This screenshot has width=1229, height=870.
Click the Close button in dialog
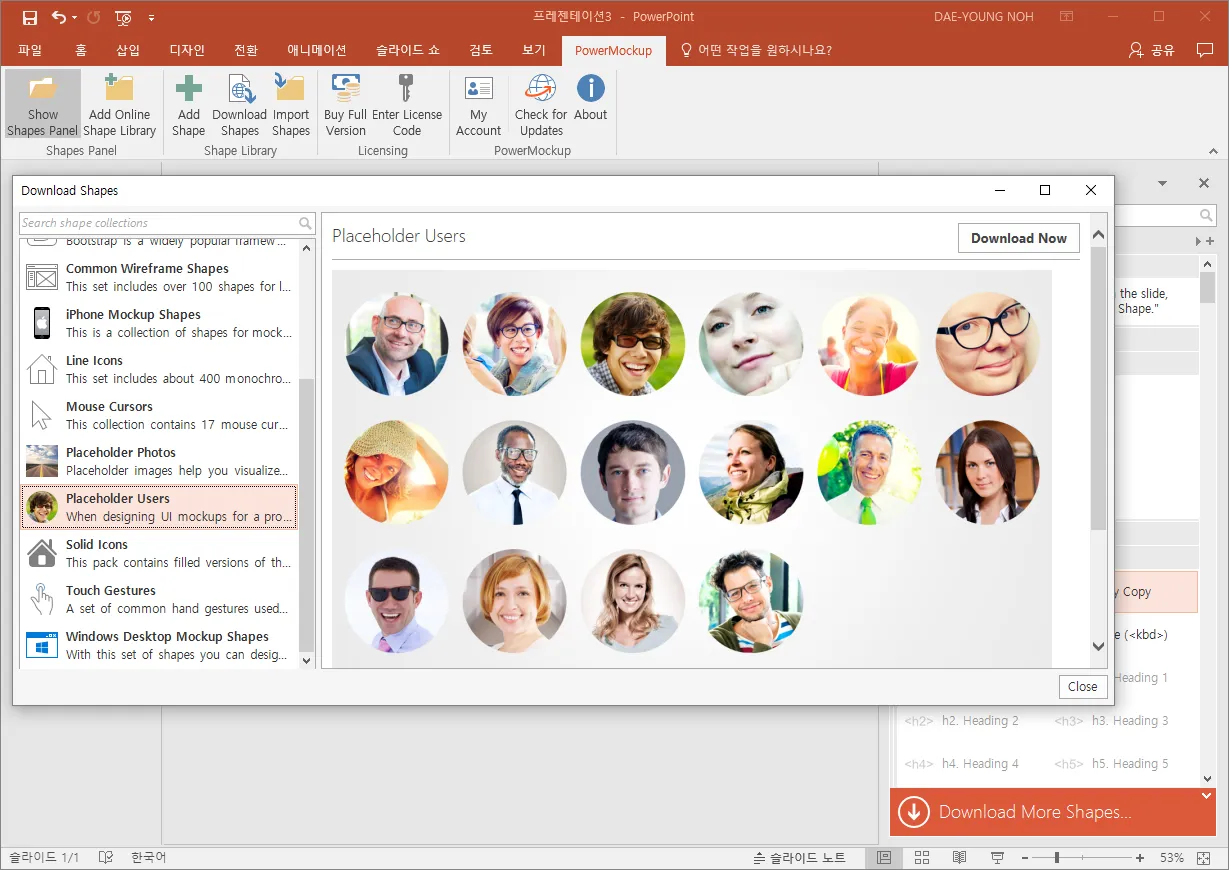(1082, 686)
